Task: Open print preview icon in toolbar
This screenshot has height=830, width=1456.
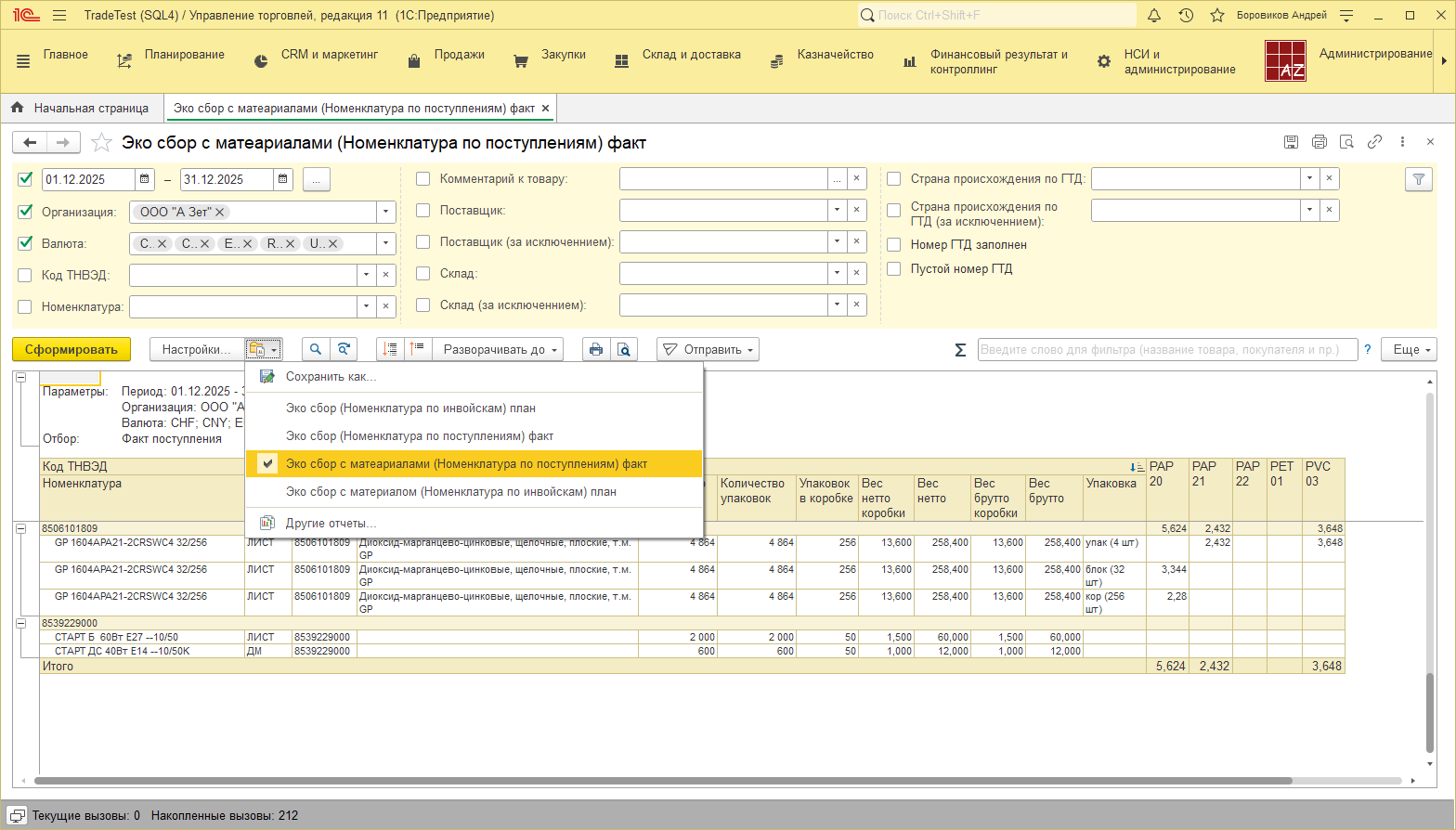Action: [x=624, y=350]
